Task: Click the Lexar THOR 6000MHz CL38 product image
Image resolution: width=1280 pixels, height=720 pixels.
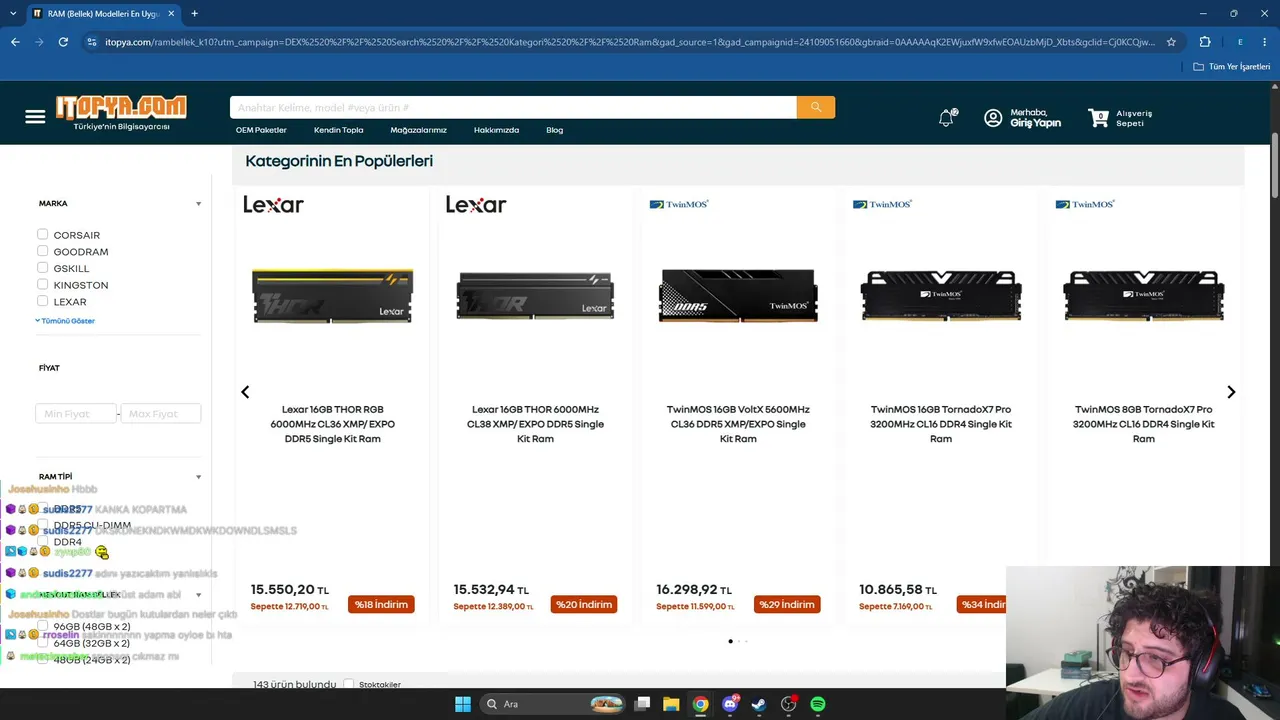Action: (535, 295)
